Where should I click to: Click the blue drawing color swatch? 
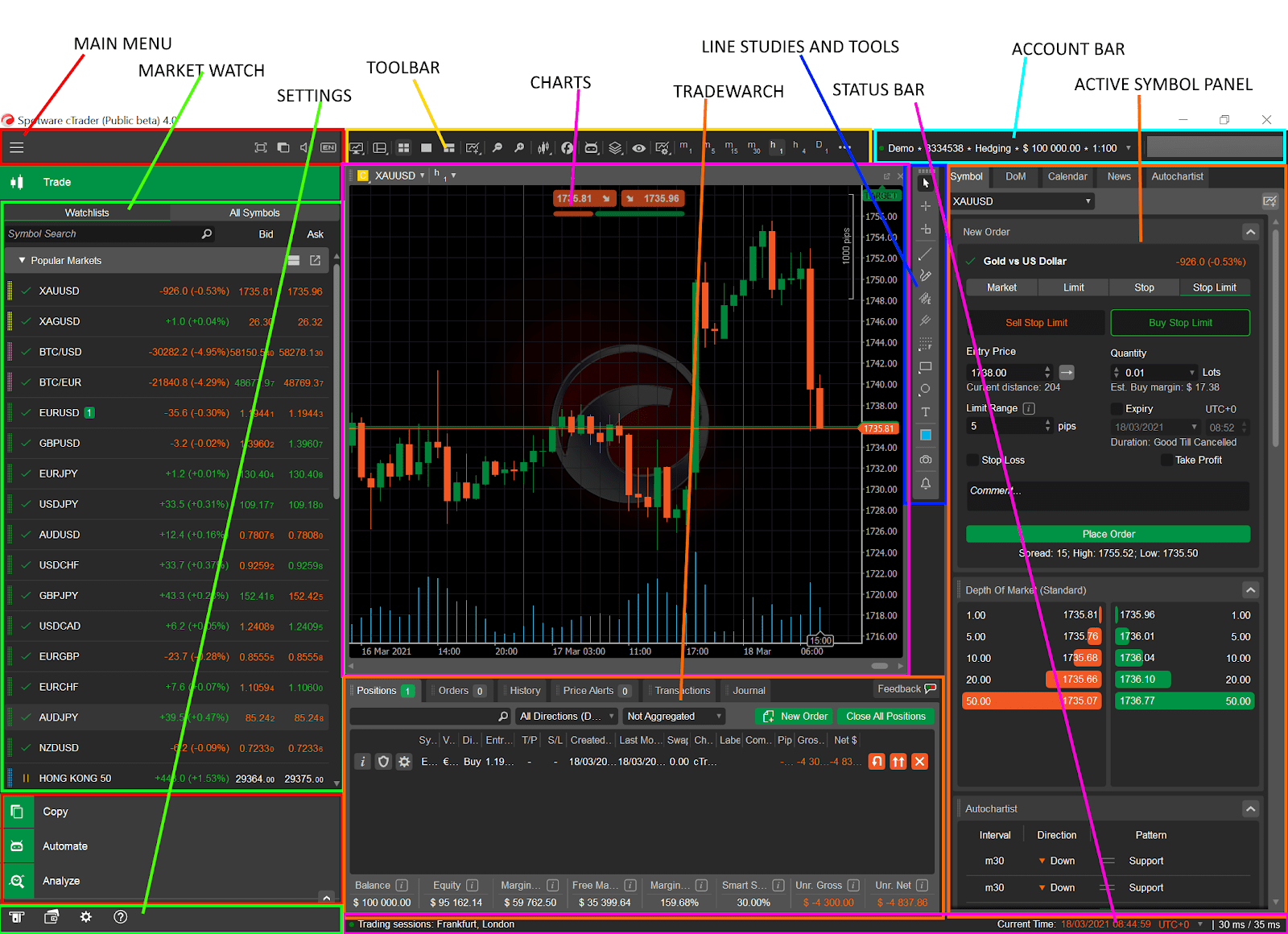click(926, 436)
